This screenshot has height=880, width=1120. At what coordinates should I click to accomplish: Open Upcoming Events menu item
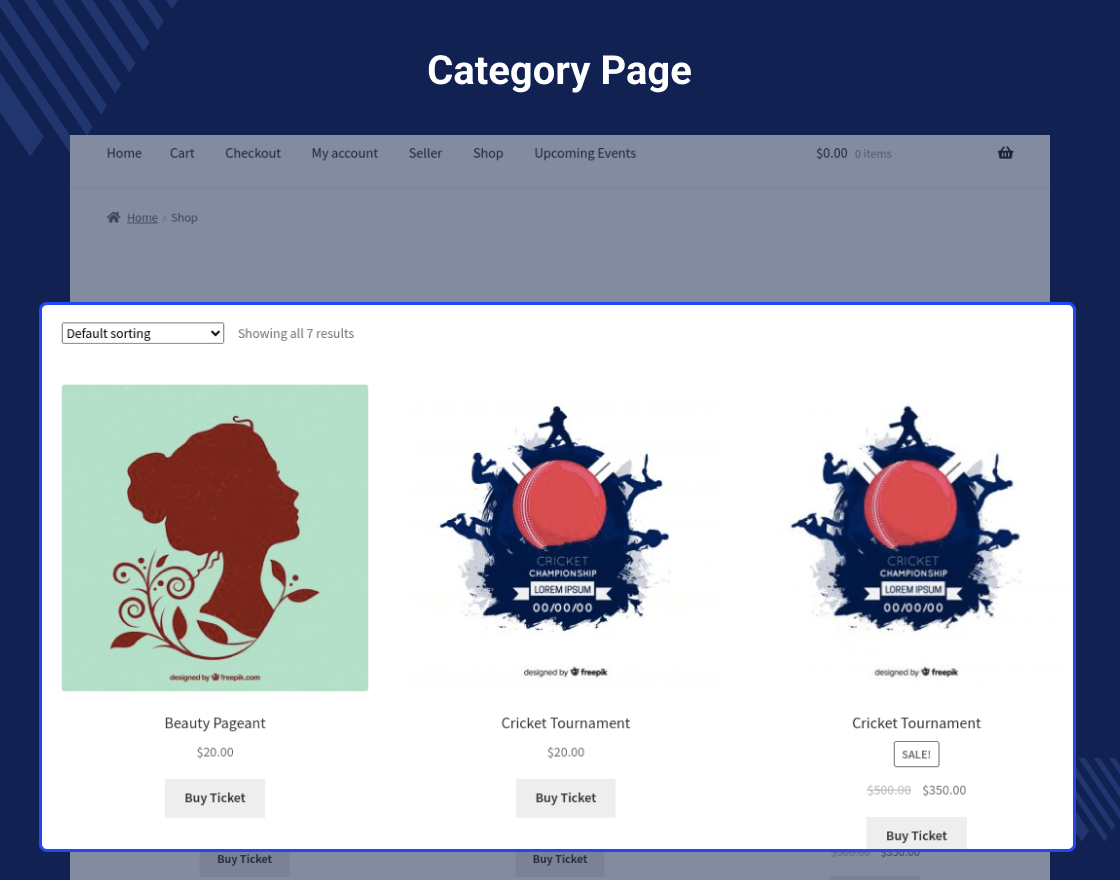click(x=585, y=153)
